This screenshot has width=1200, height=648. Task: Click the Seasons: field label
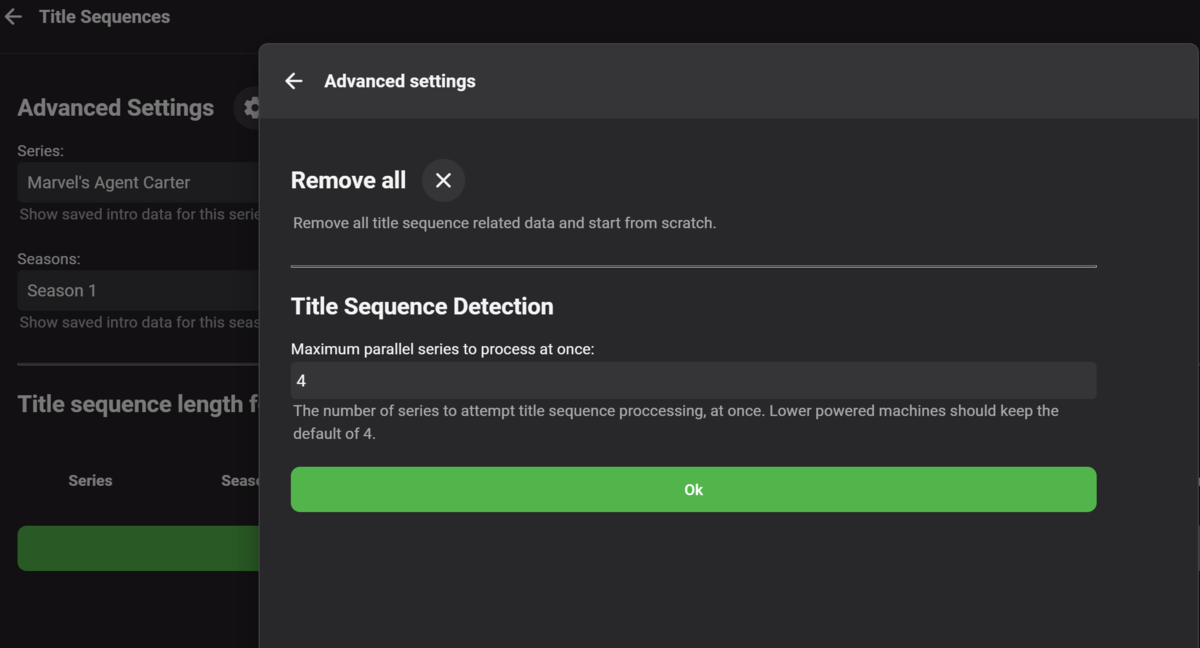[48, 259]
